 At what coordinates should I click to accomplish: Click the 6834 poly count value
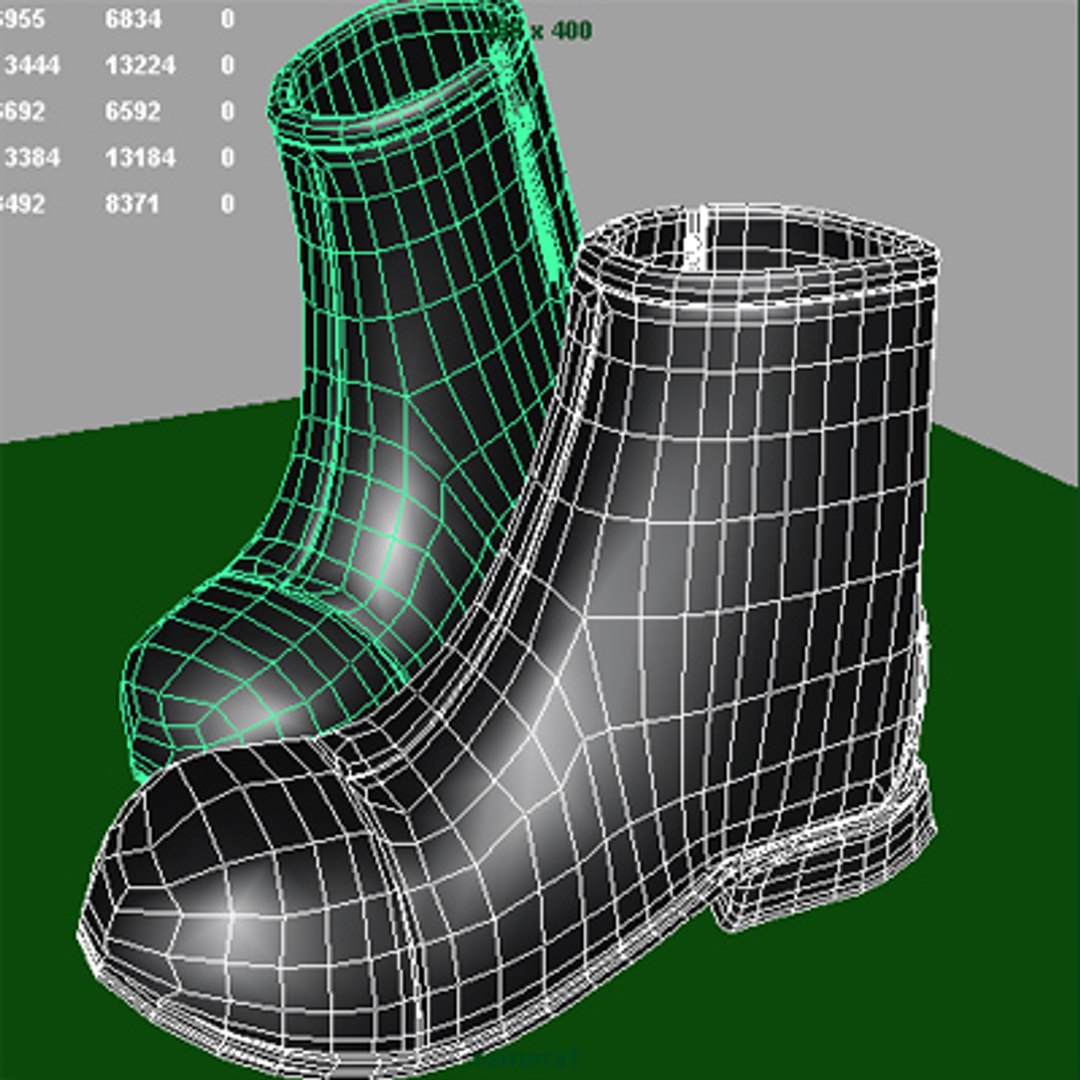click(x=134, y=19)
